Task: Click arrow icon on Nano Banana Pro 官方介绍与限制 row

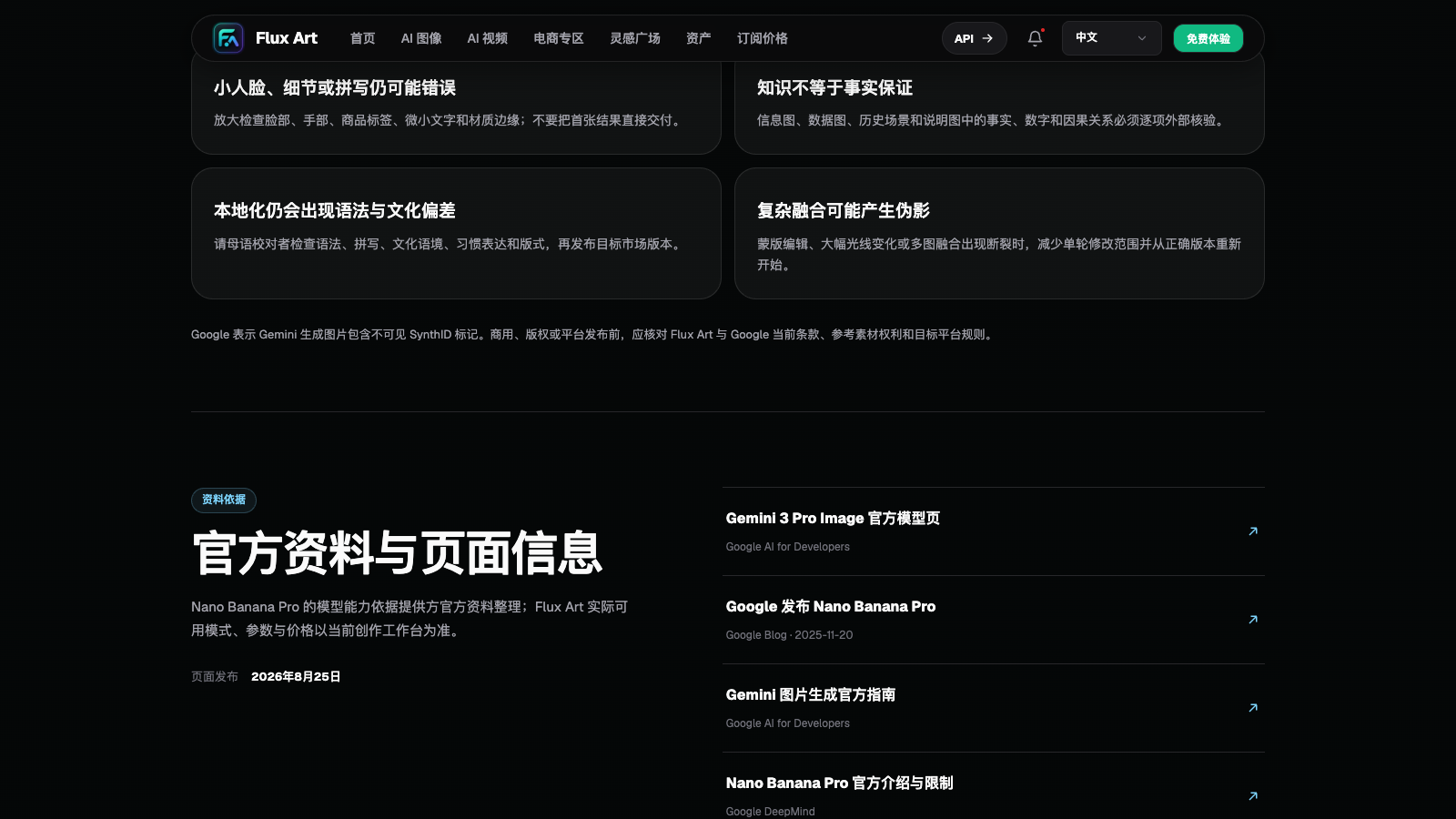Action: tap(1253, 796)
